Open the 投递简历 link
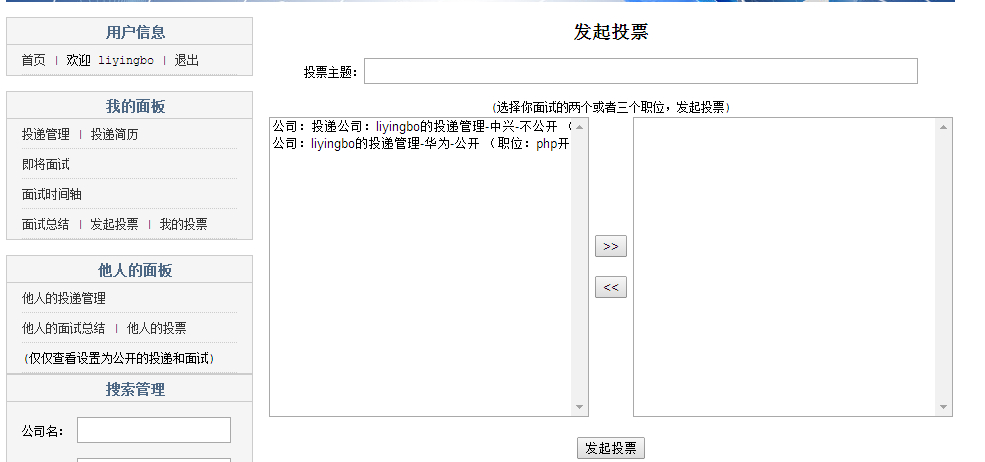 pyautogui.click(x=114, y=134)
